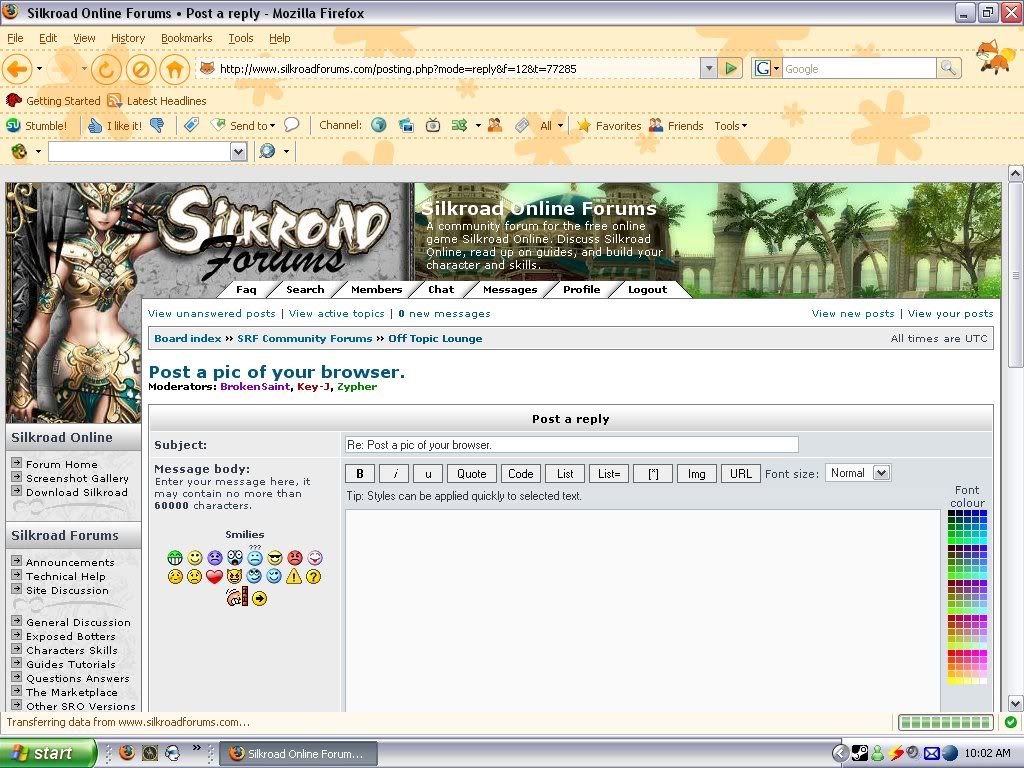The height and width of the screenshot is (768, 1024).
Task: Focus the Subject text field
Action: coord(571,445)
